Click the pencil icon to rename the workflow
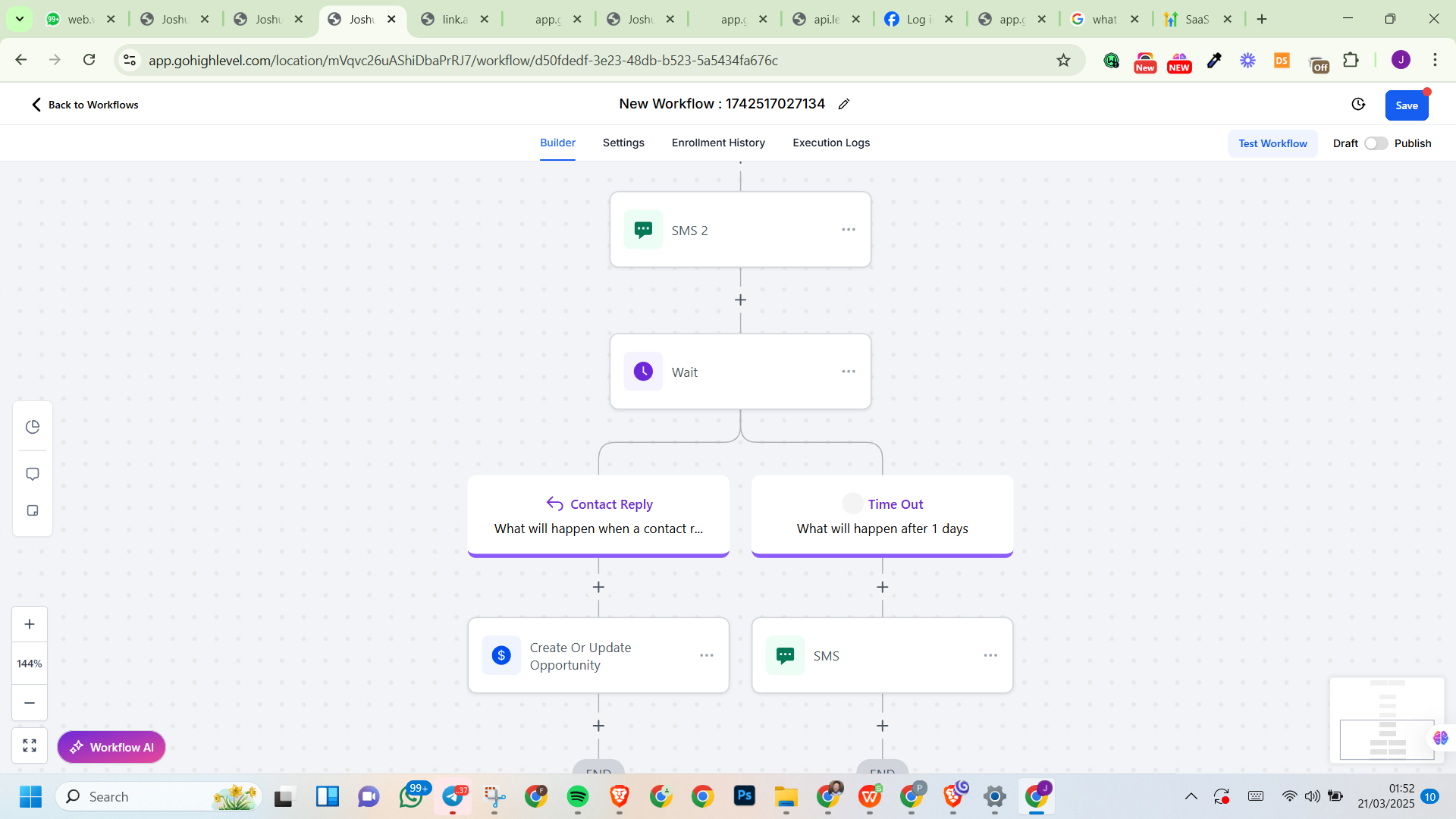 coord(844,104)
